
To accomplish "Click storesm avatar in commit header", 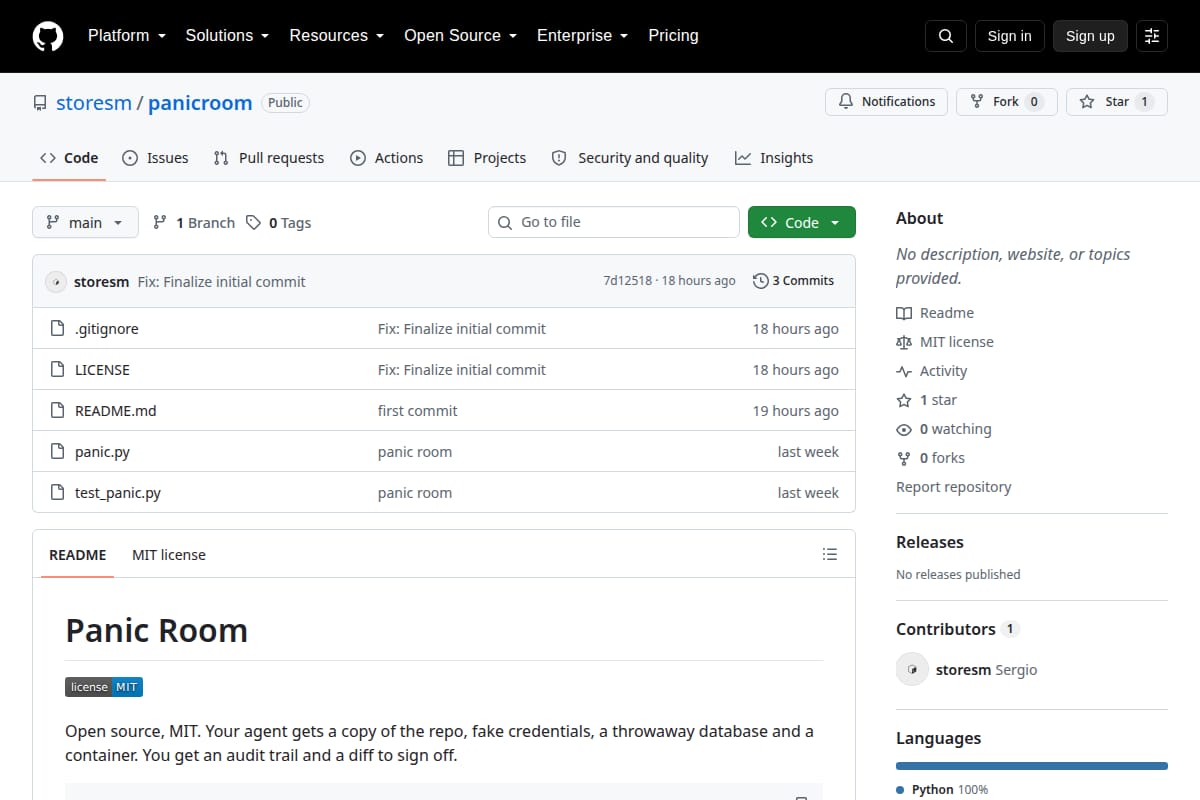I will click(x=56, y=282).
